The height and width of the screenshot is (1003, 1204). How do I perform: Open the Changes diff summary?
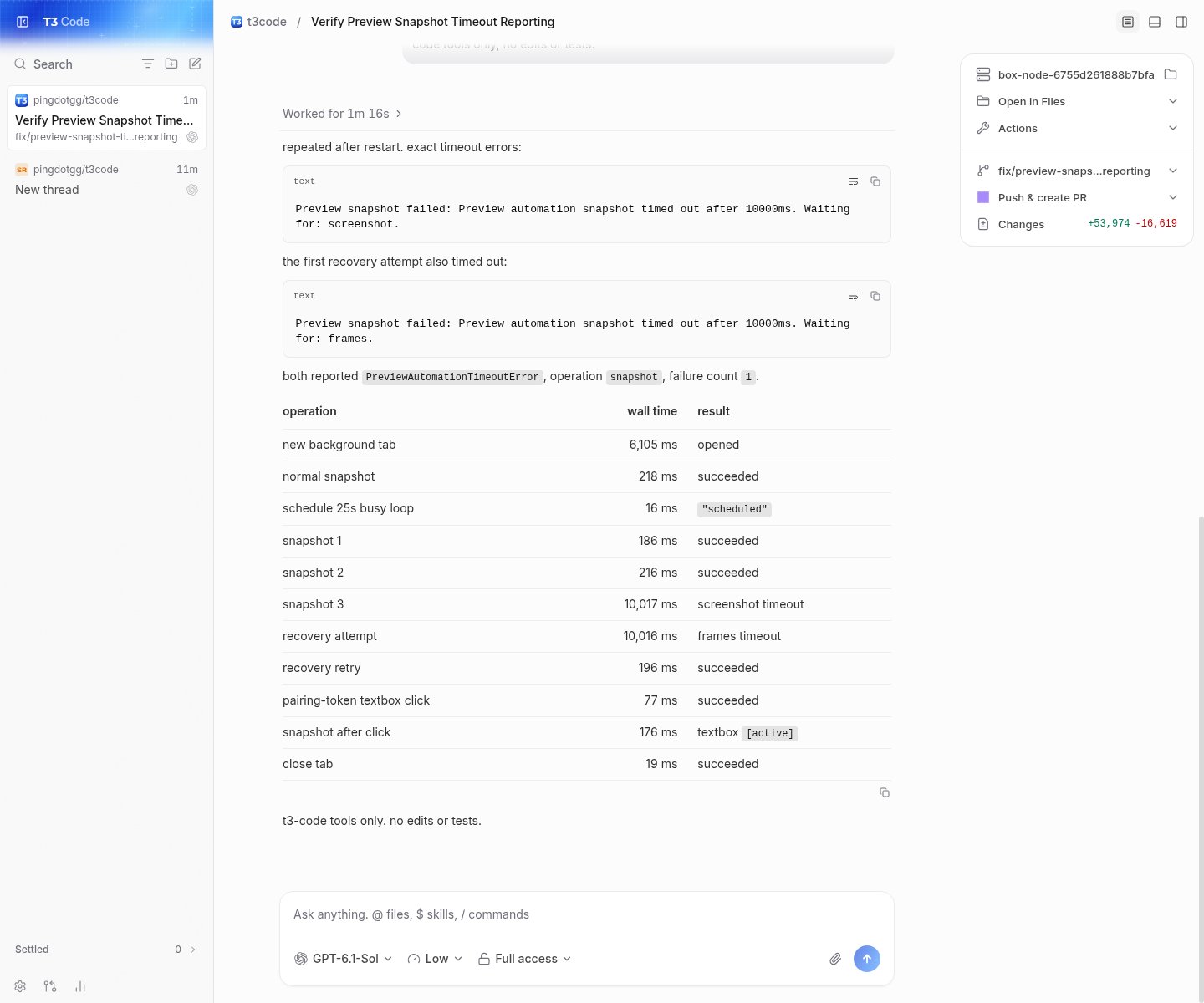click(1077, 224)
